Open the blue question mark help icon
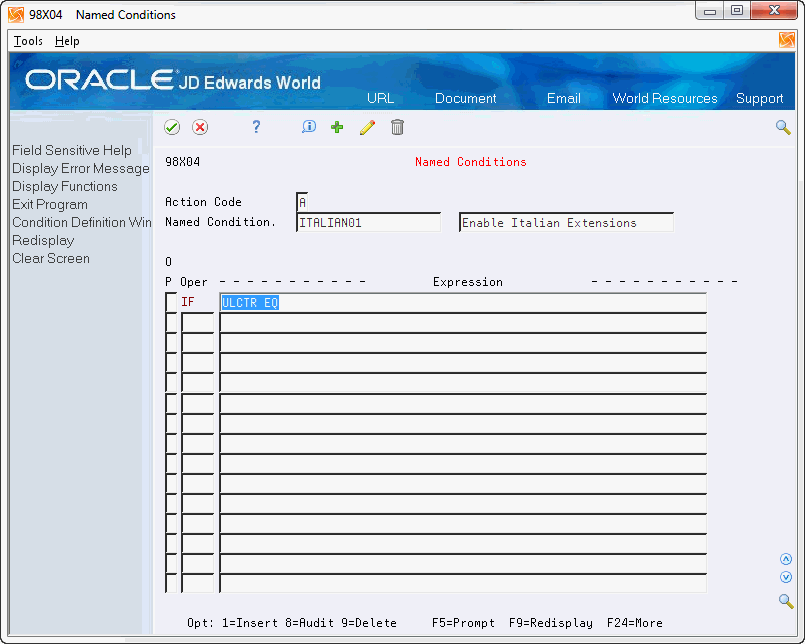This screenshot has width=805, height=644. point(256,127)
